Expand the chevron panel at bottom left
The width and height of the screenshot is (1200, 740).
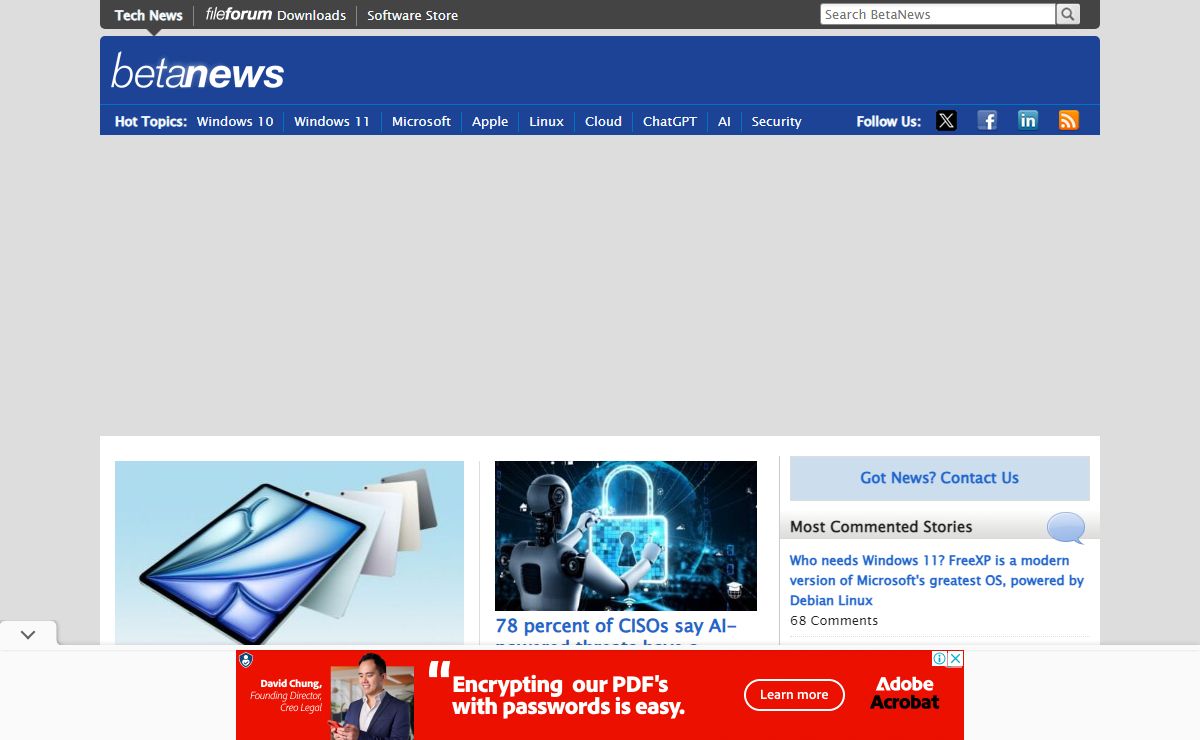point(28,633)
